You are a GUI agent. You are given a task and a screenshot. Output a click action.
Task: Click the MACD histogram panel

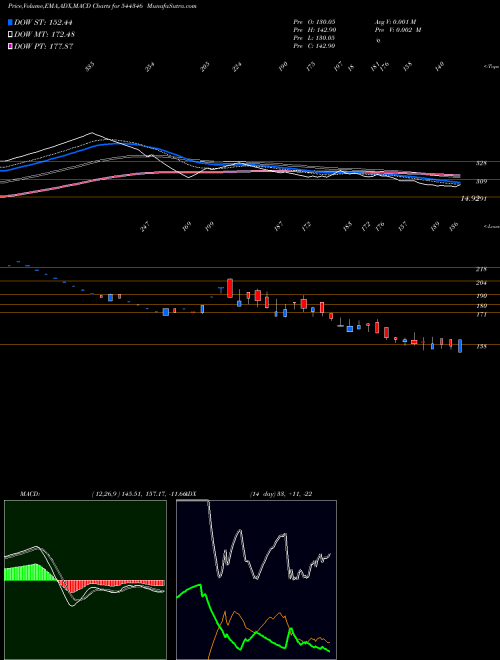pos(85,580)
